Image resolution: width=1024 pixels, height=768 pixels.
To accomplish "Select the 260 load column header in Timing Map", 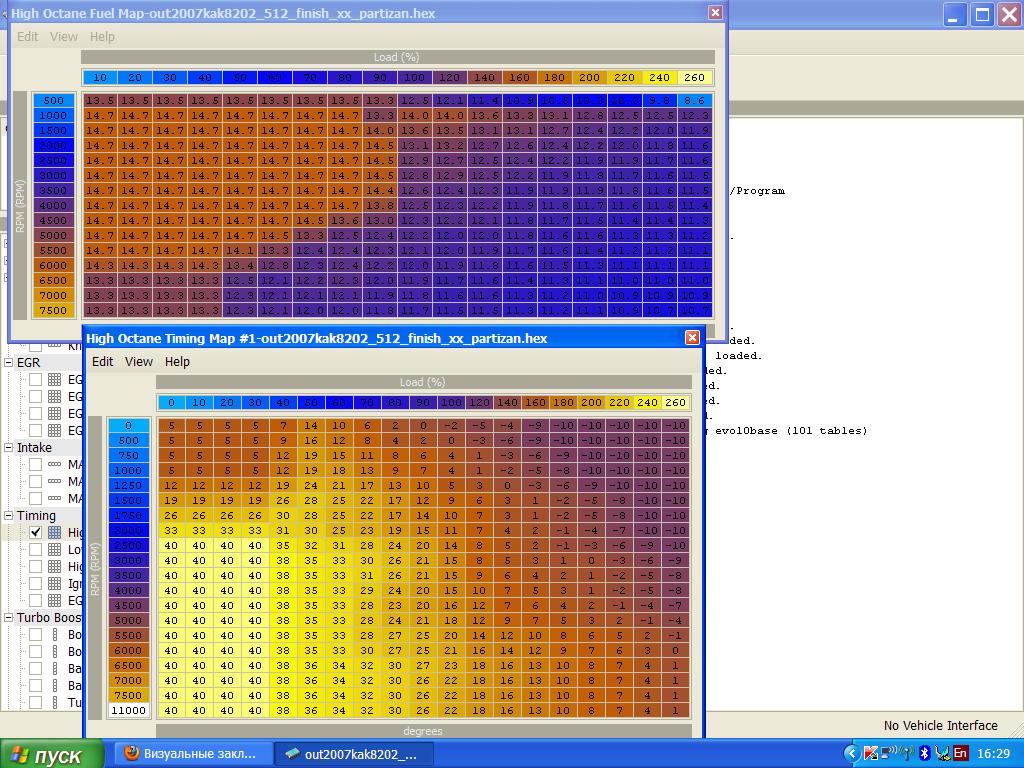I will (x=676, y=402).
